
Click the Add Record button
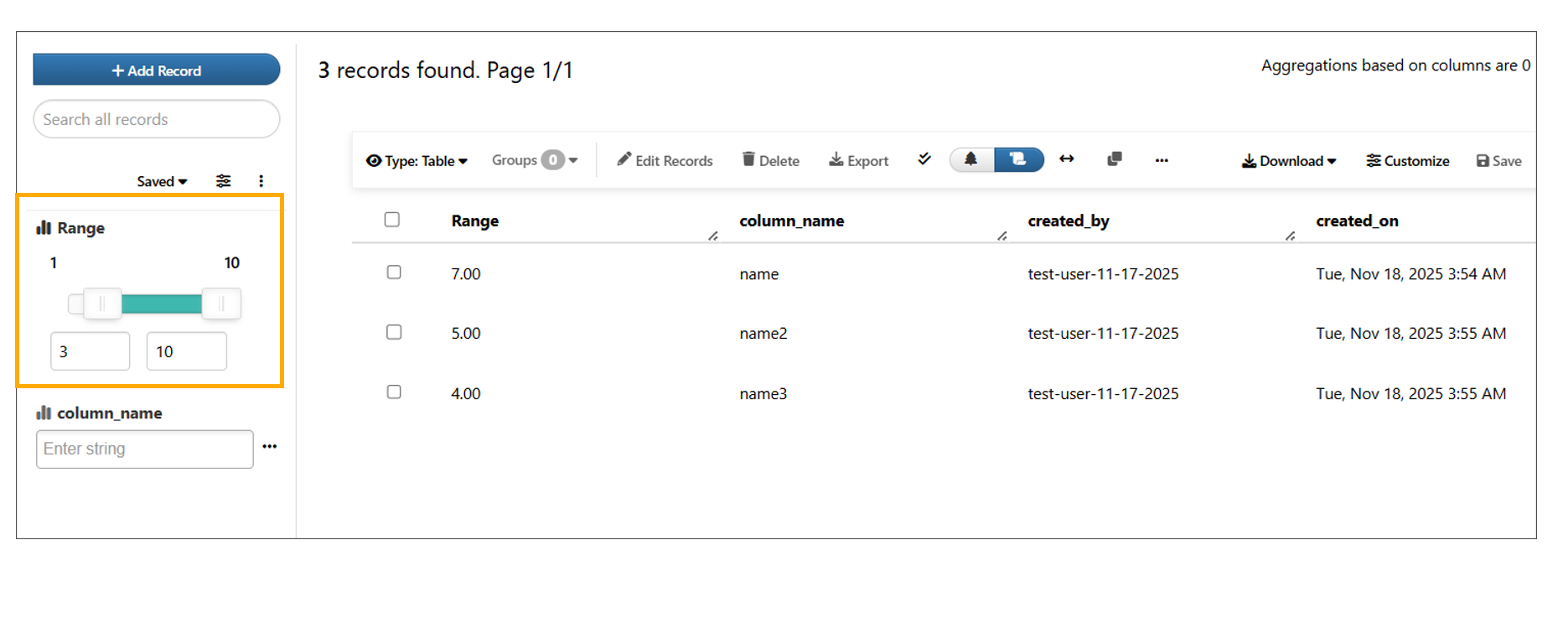157,70
